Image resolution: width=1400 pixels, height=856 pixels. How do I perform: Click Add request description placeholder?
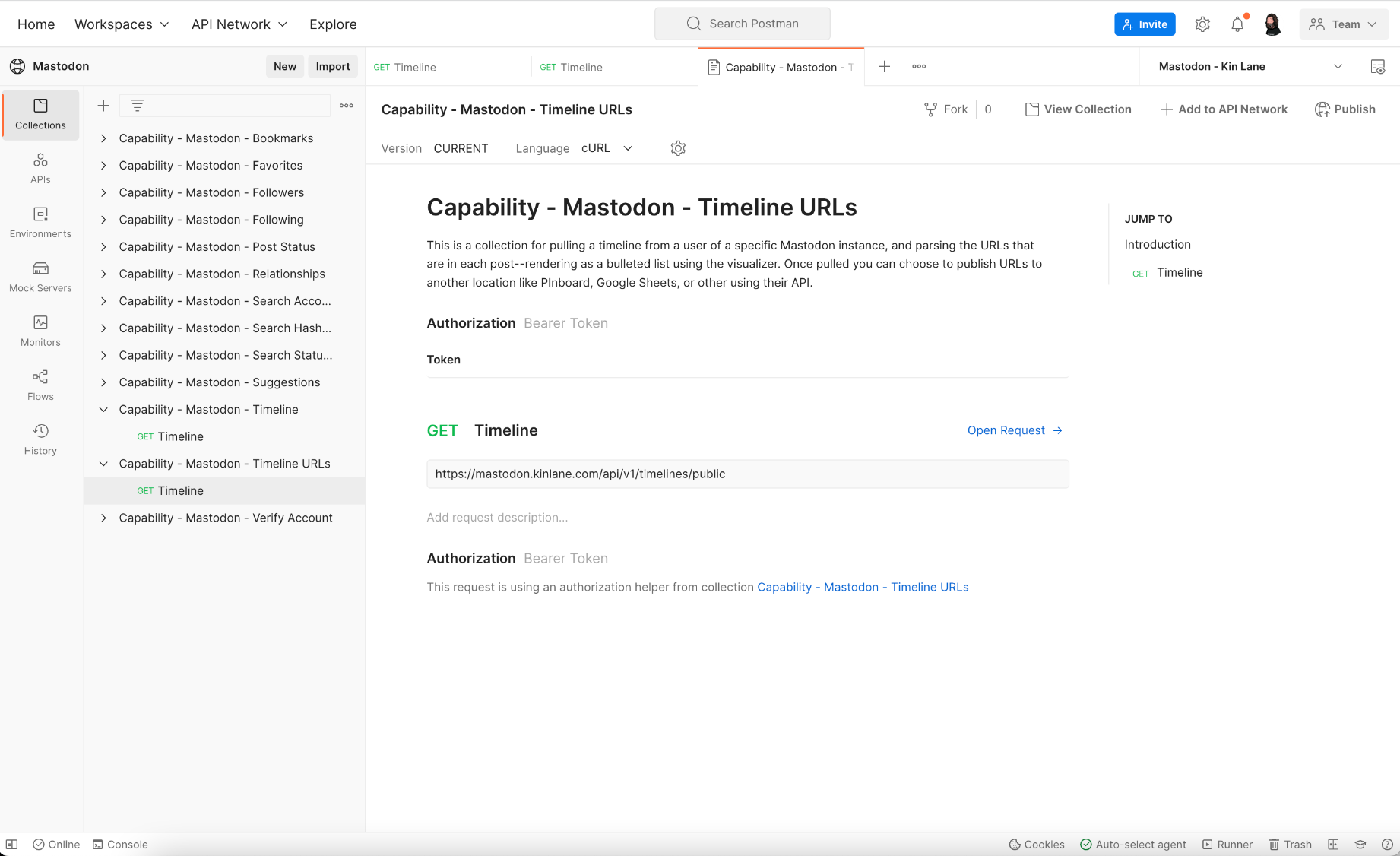coord(497,518)
